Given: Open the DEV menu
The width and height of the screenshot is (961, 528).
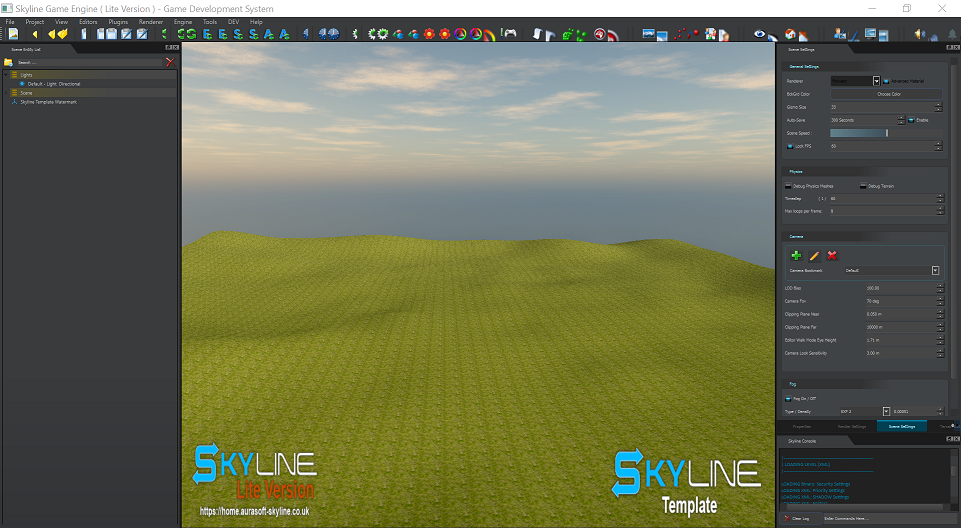Looking at the screenshot, I should point(234,22).
